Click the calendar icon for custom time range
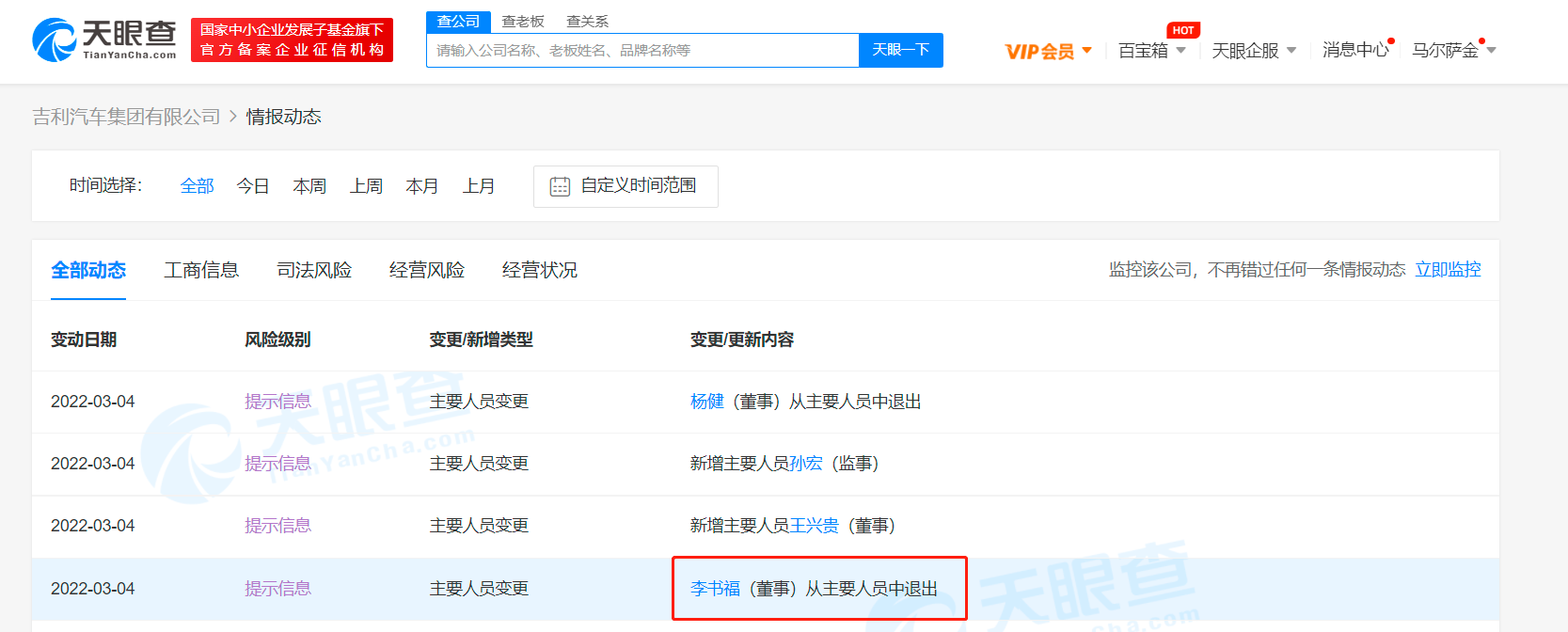1568x632 pixels. point(560,186)
